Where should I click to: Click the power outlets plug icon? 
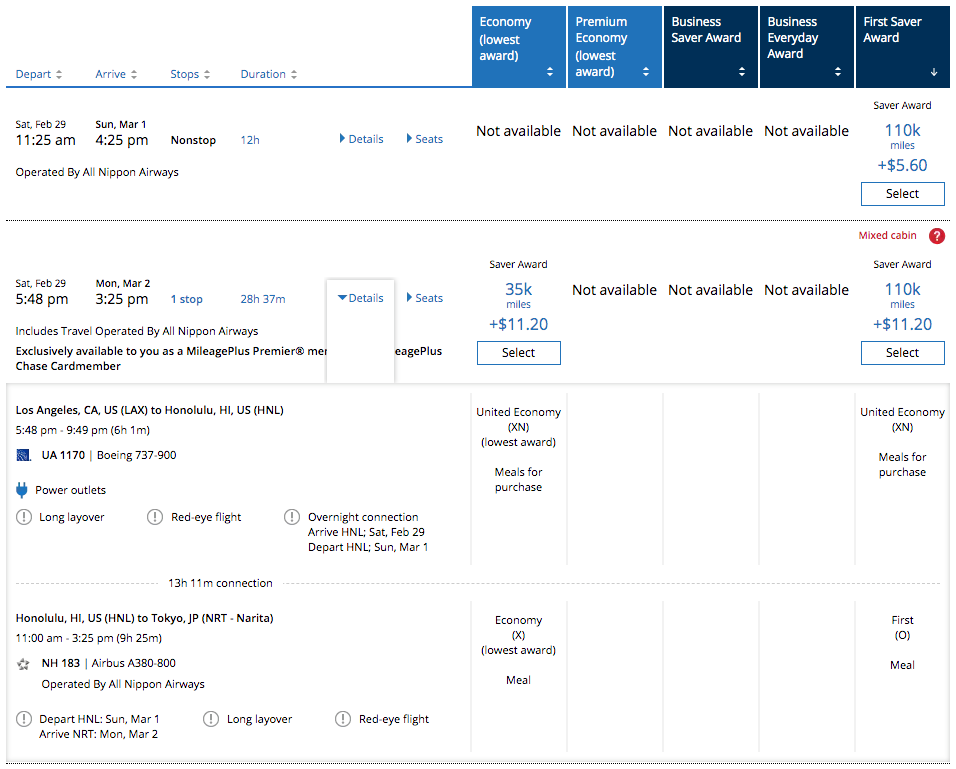pyautogui.click(x=22, y=490)
